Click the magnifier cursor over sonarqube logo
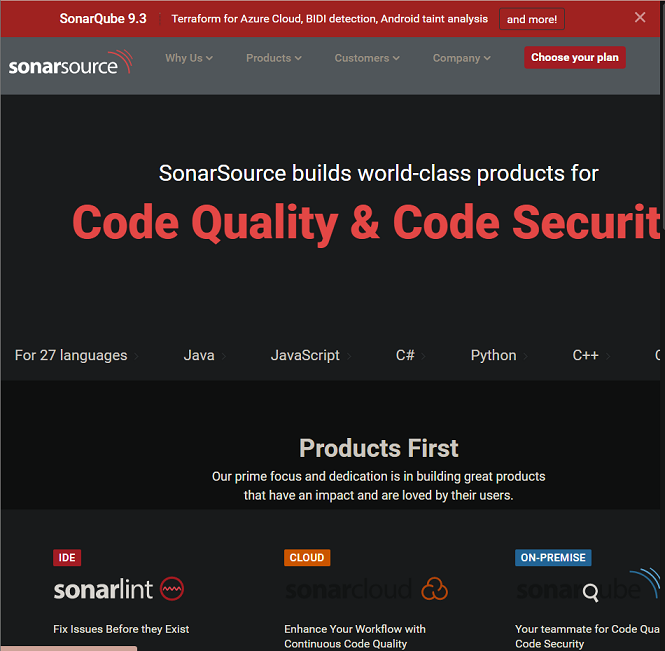The width and height of the screenshot is (665, 651). (x=590, y=592)
